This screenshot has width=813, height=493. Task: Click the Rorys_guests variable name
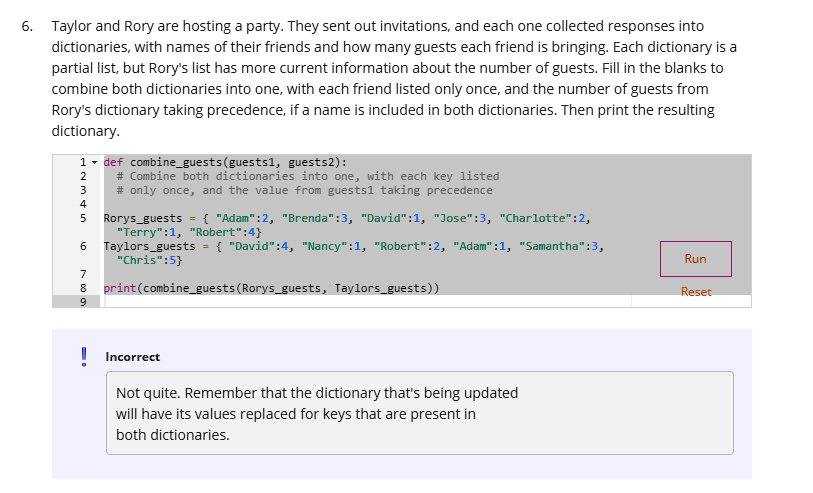point(143,218)
